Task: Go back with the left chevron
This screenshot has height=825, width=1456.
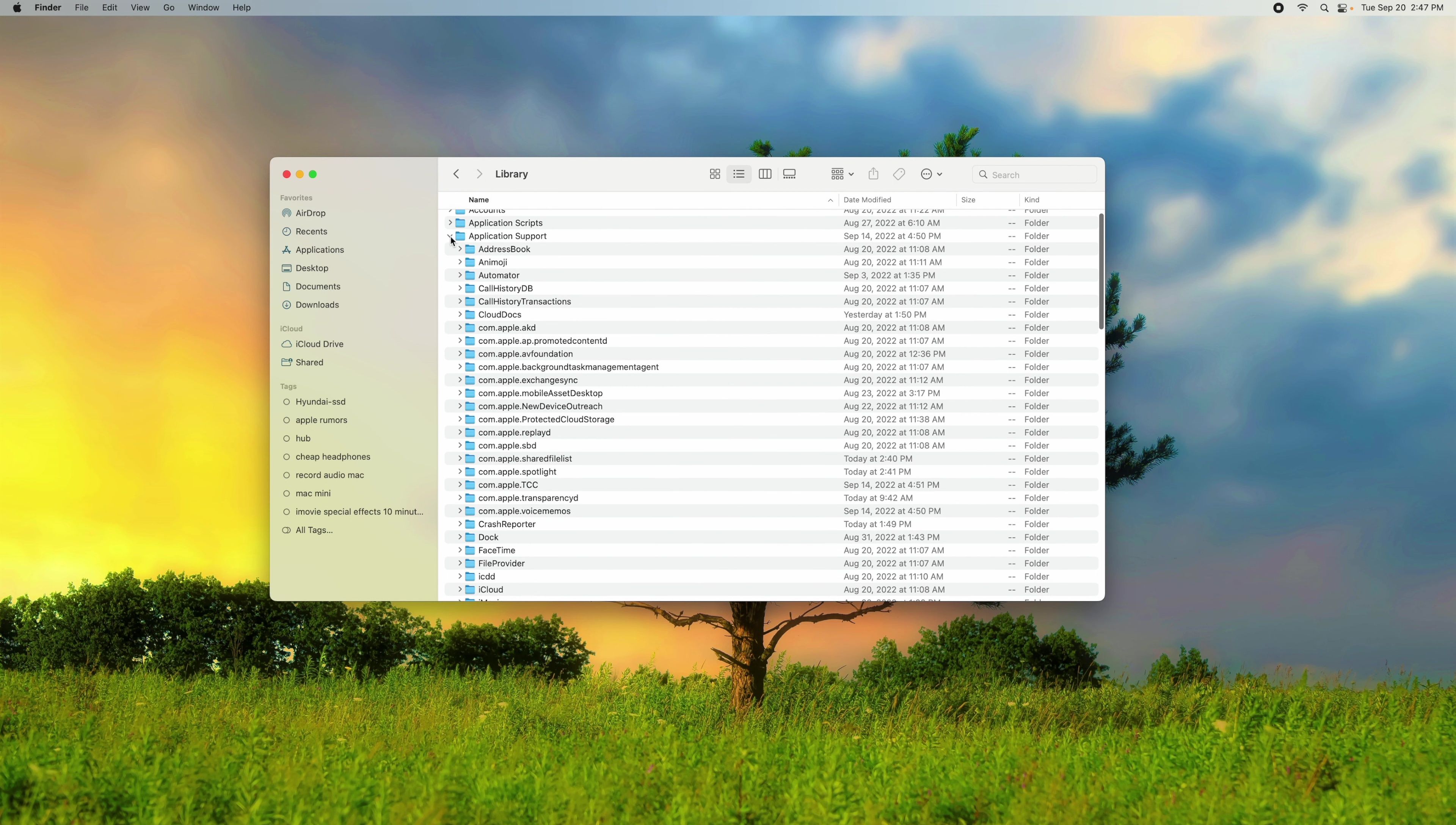Action: (x=456, y=174)
